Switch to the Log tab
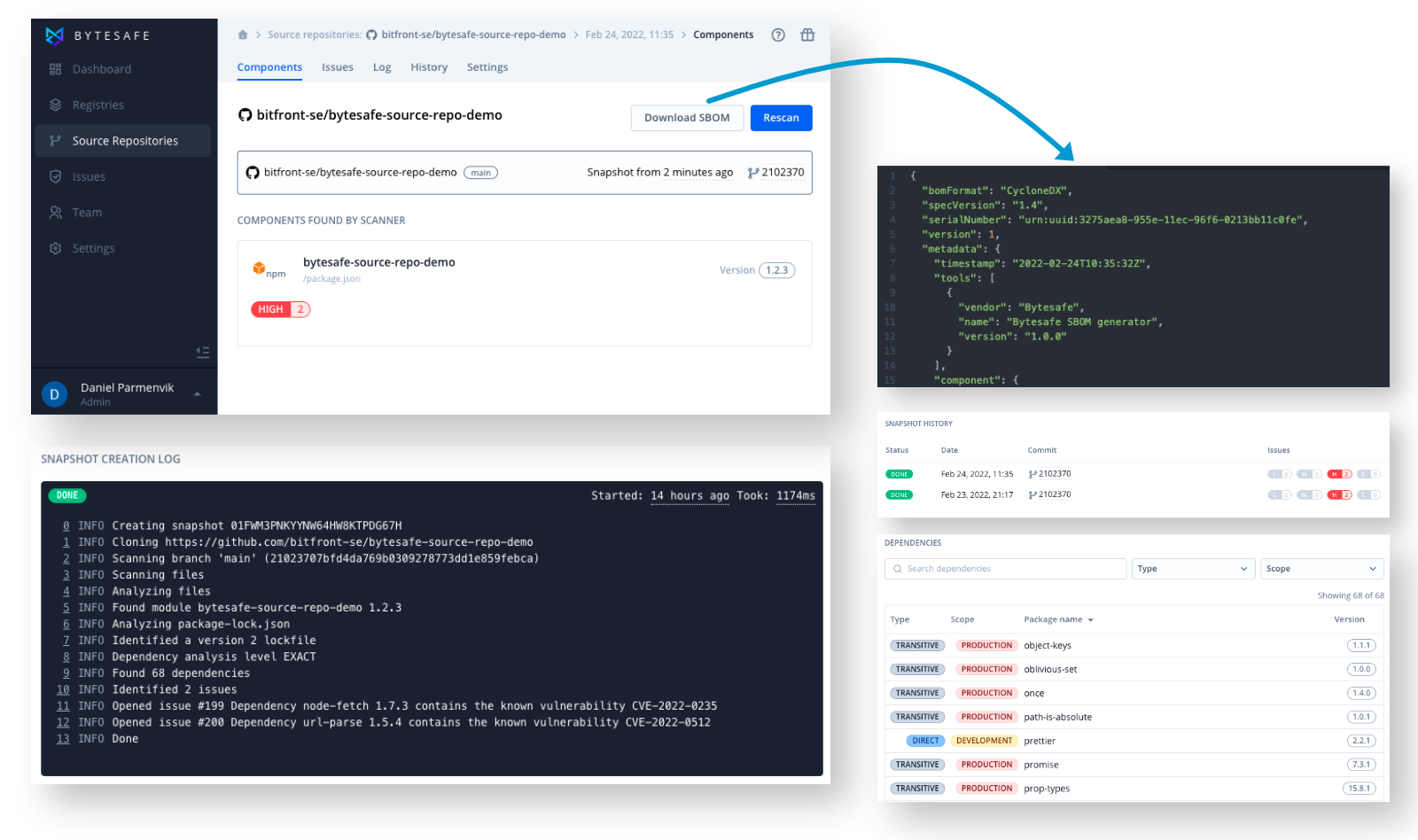 point(382,67)
